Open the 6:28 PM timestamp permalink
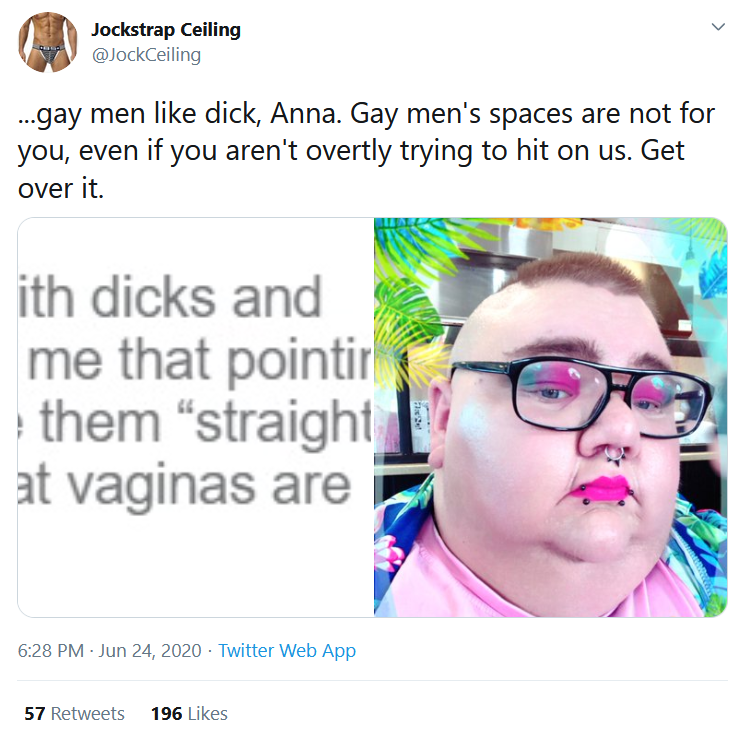The image size is (745, 740). click(50, 650)
